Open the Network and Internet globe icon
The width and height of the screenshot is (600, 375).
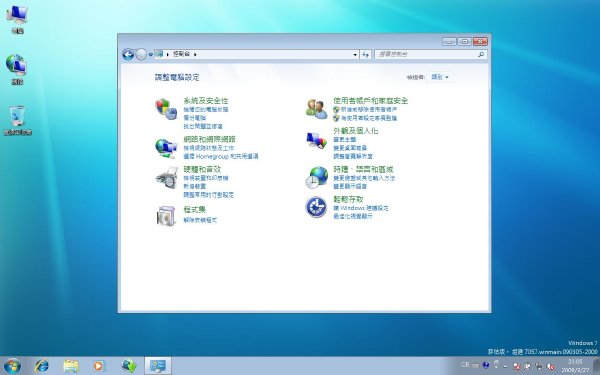pos(166,148)
